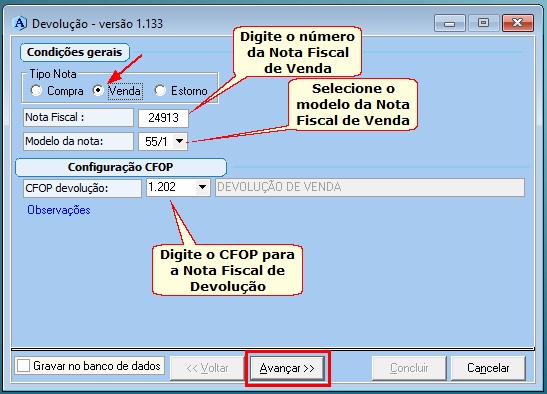Maximize the Devolução window
Screen dimensions: 547x394
tap(483, 23)
